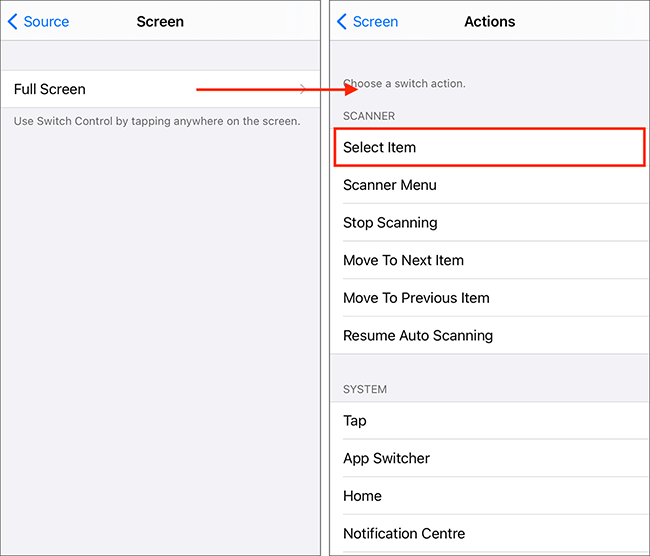Expand Full Screen disclosure chevron
Screen dimensions: 650x556
303,89
